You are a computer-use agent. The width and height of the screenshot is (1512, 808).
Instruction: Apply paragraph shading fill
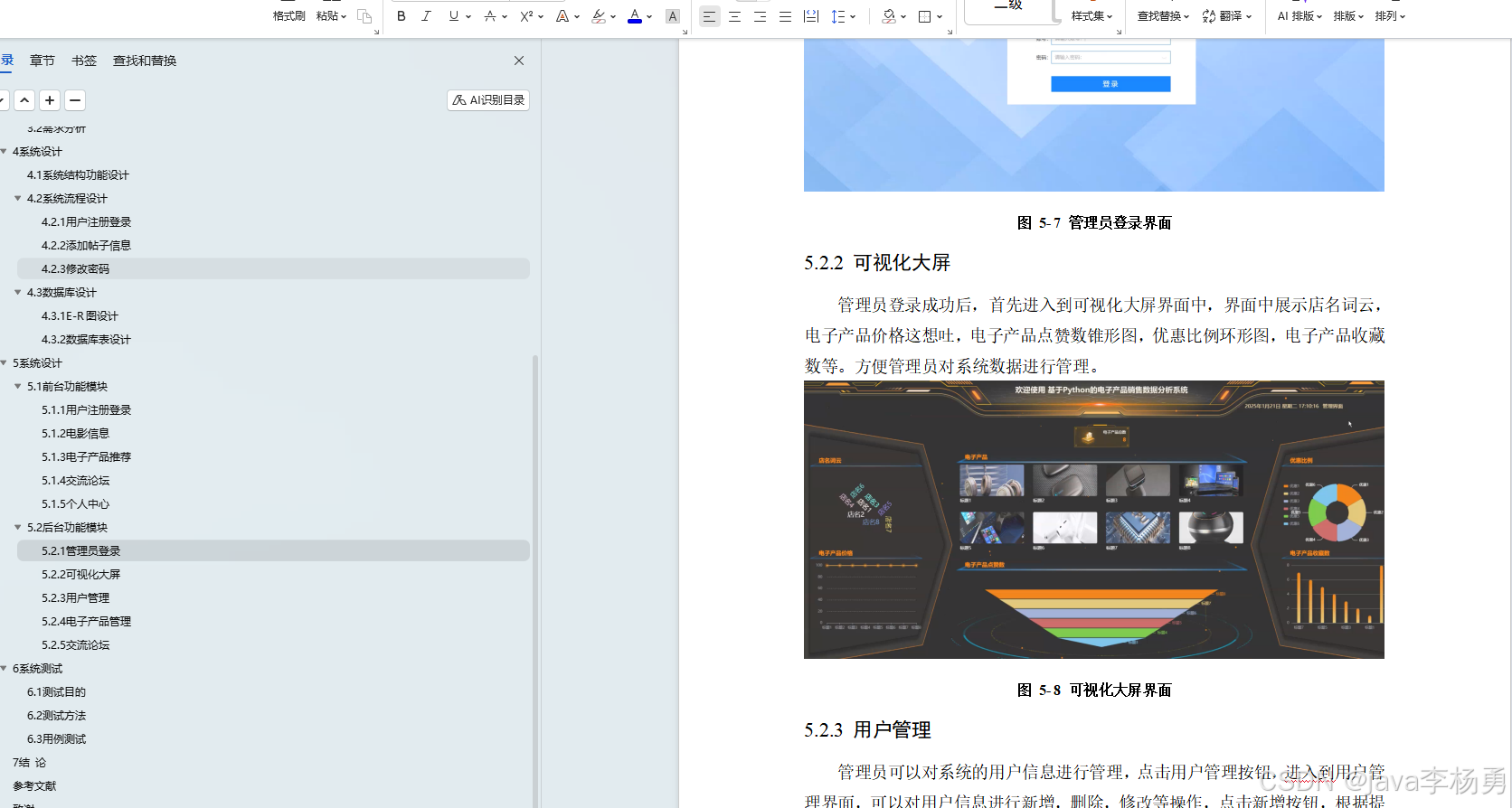coord(889,16)
